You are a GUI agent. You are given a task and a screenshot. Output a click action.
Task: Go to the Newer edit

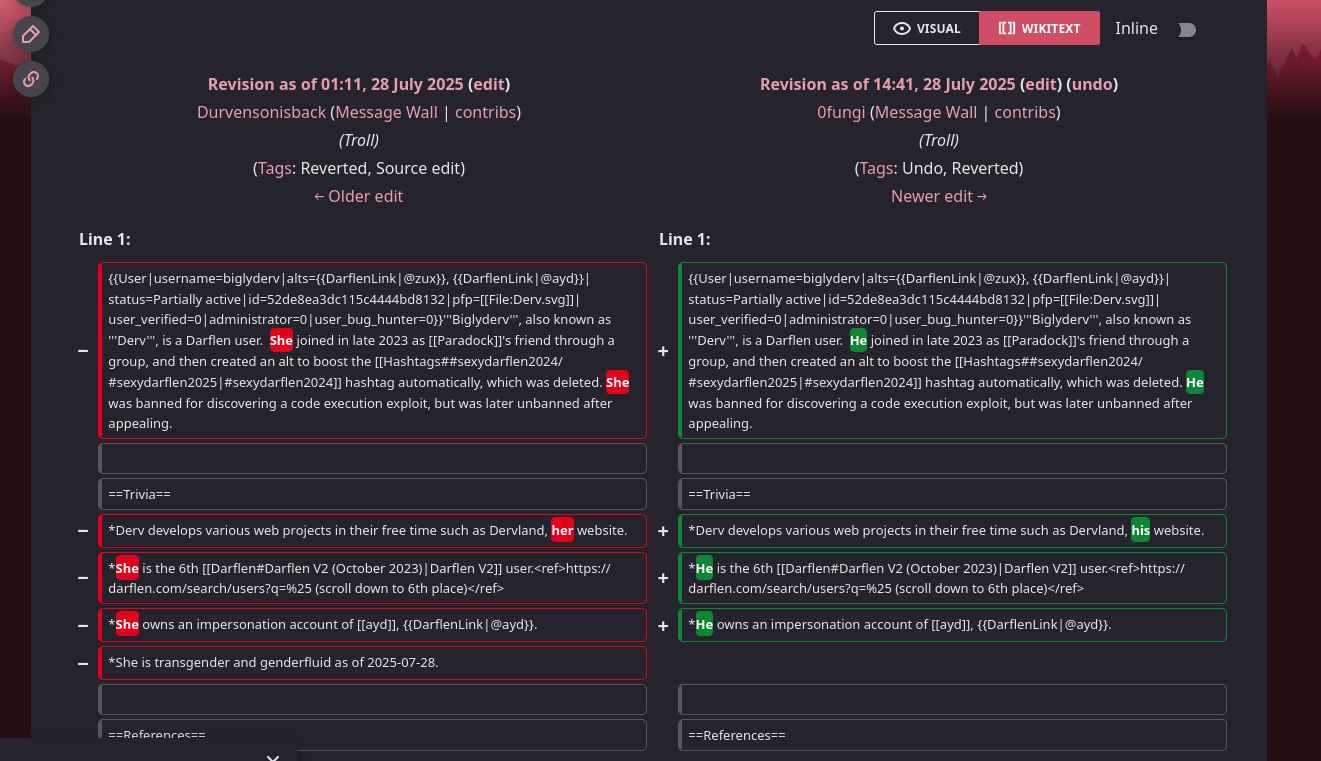[x=939, y=196]
